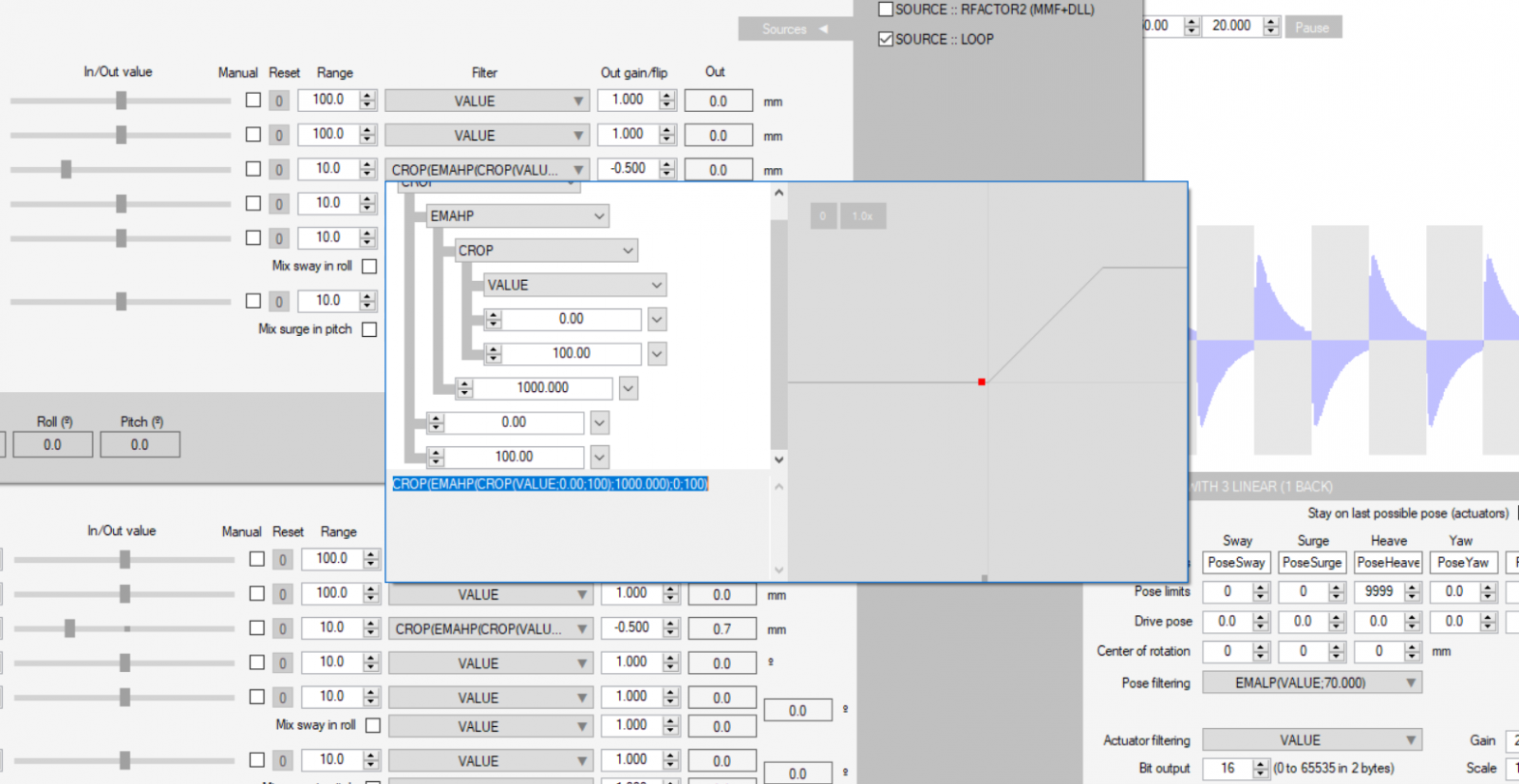This screenshot has height=784, width=1519.
Task: Click the Range 10.0 field in the 0.7 output row
Action: [331, 627]
